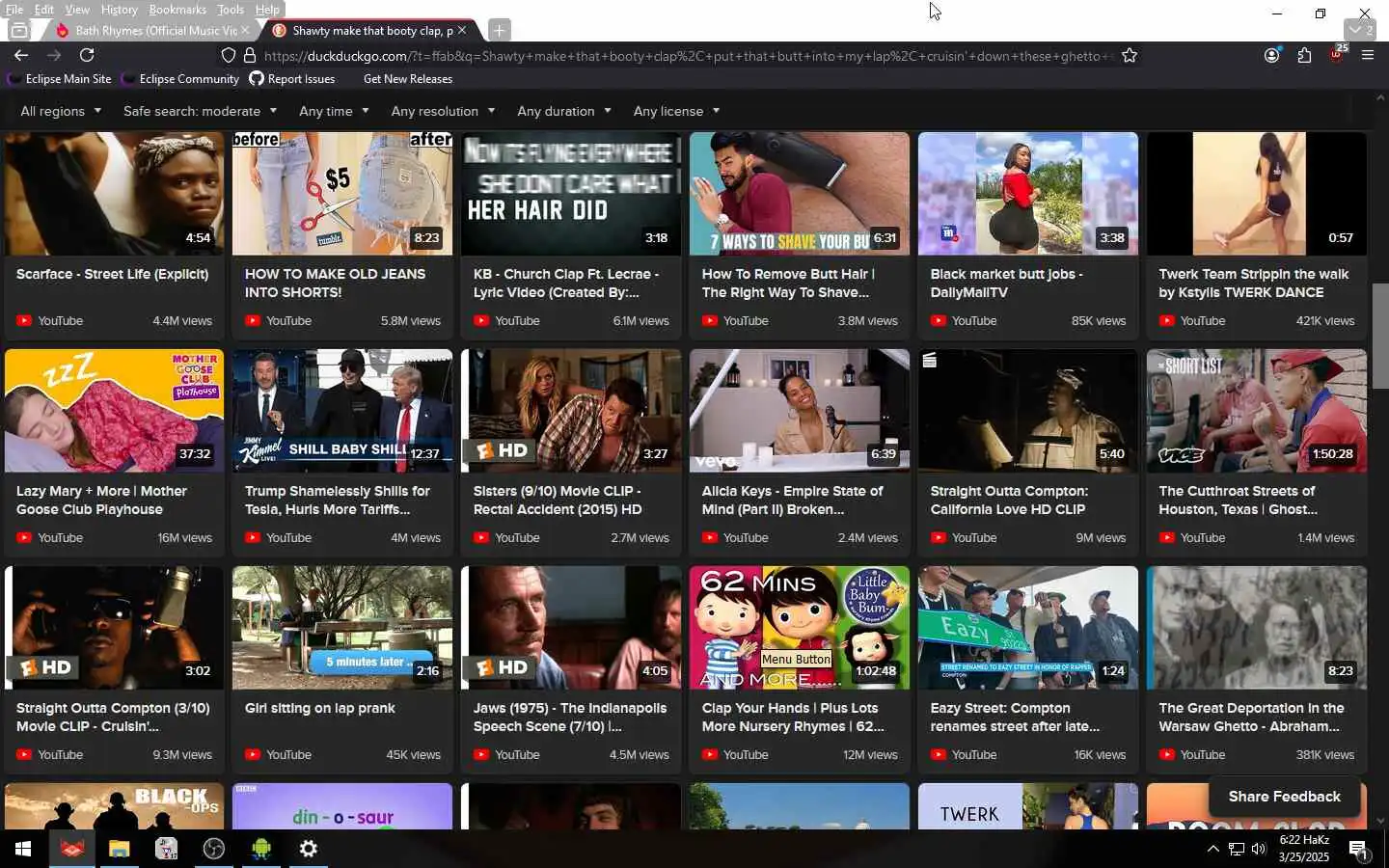This screenshot has width=1389, height=868.
Task: Open the All regions dropdown
Action: [61, 111]
